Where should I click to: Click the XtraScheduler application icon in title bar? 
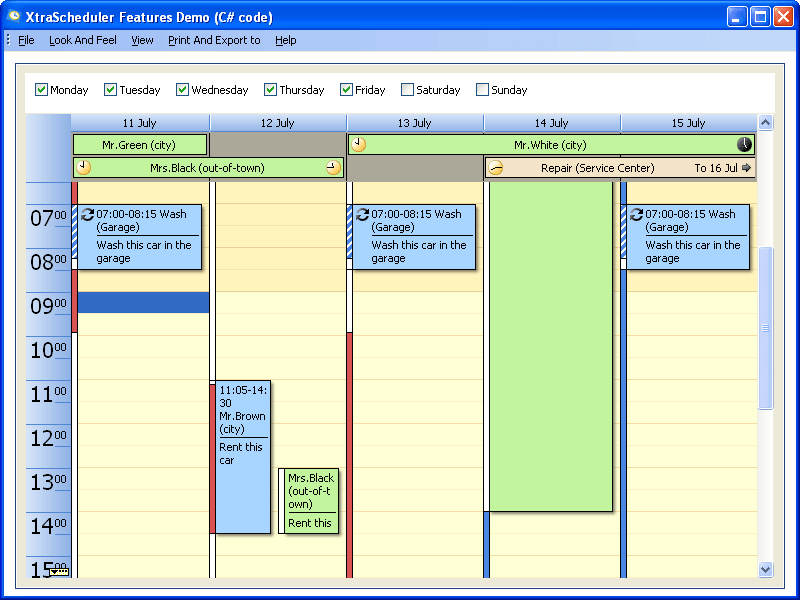click(x=13, y=16)
